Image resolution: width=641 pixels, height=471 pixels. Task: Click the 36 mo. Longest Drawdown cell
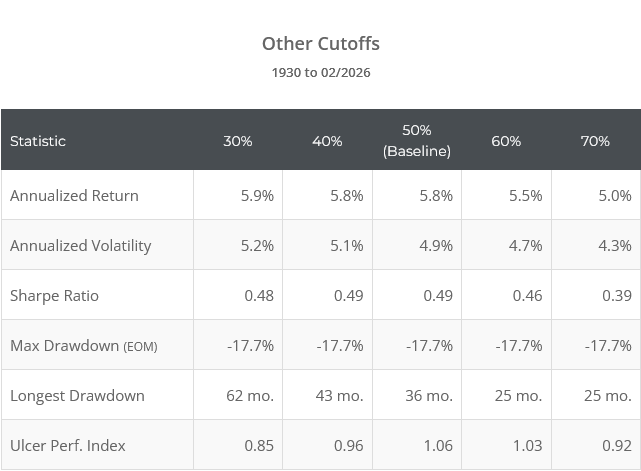tap(429, 395)
